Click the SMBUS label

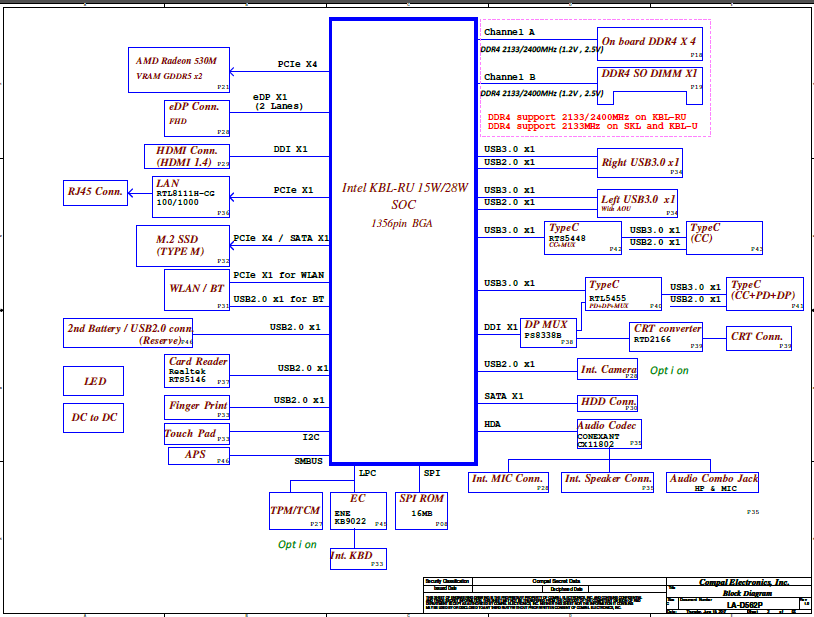click(x=308, y=461)
